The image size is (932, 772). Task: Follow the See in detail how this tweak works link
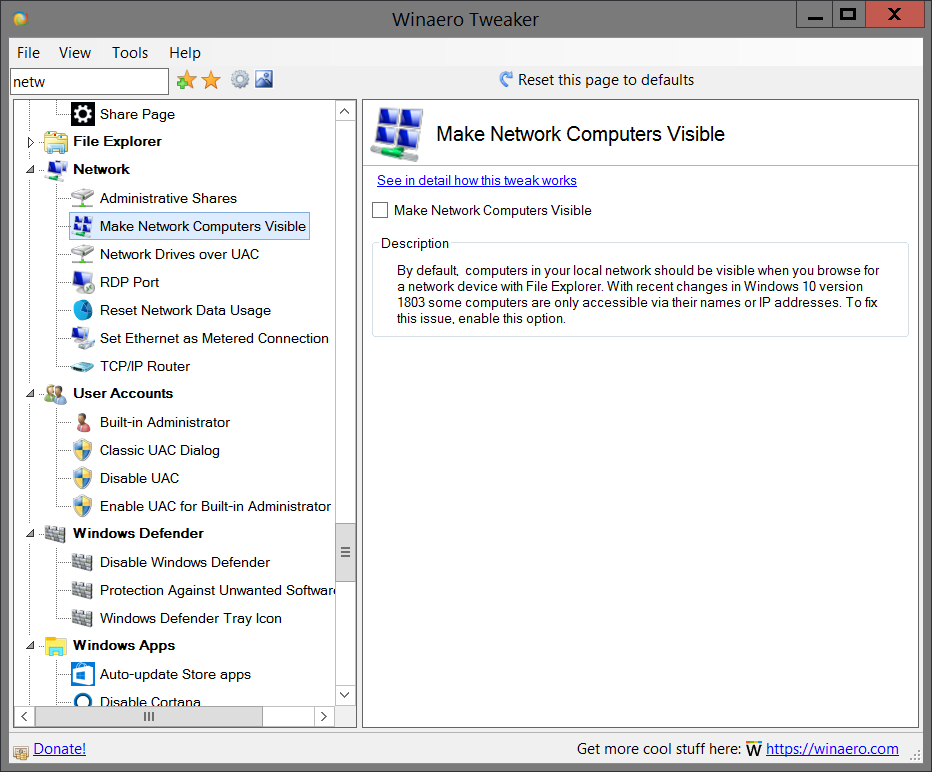pyautogui.click(x=477, y=180)
